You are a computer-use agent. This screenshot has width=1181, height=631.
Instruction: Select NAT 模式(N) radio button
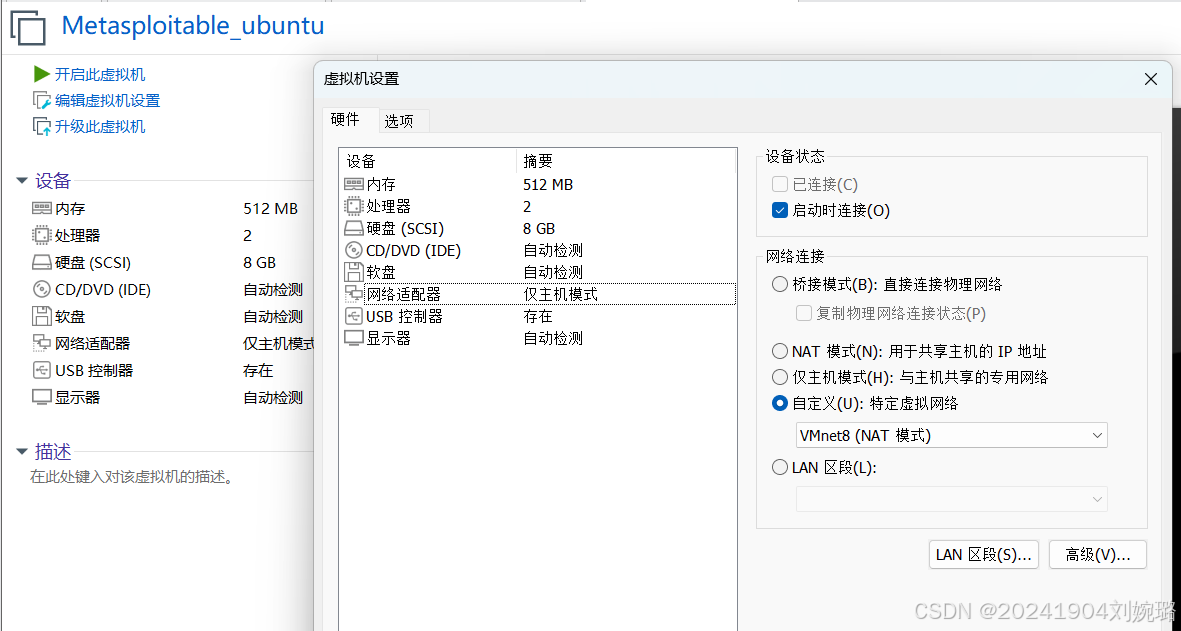(x=780, y=351)
